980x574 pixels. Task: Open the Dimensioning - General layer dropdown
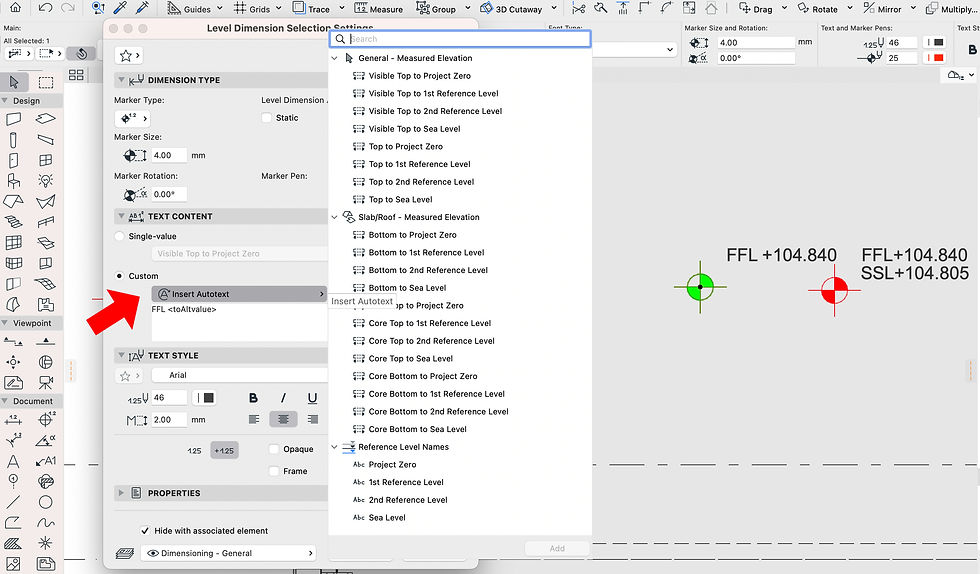(229, 553)
